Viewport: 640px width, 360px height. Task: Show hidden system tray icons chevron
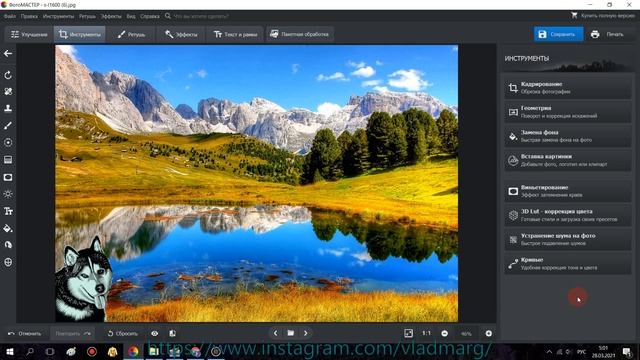tap(549, 352)
